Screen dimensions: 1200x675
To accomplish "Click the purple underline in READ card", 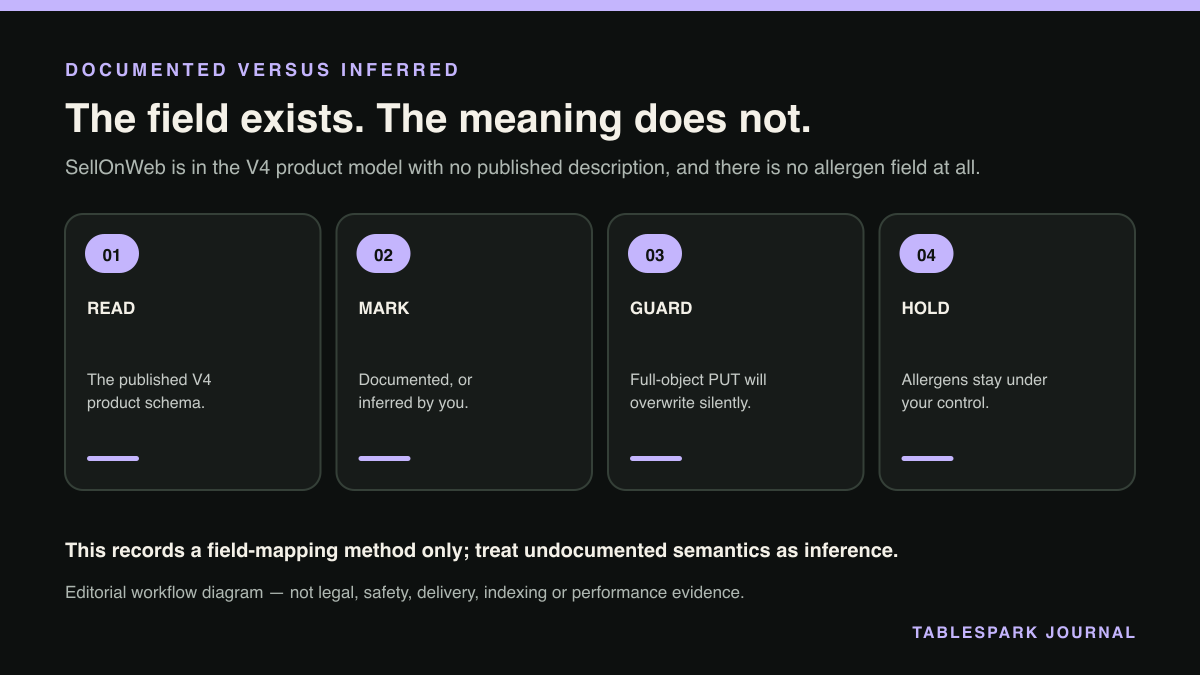I will pos(113,458).
